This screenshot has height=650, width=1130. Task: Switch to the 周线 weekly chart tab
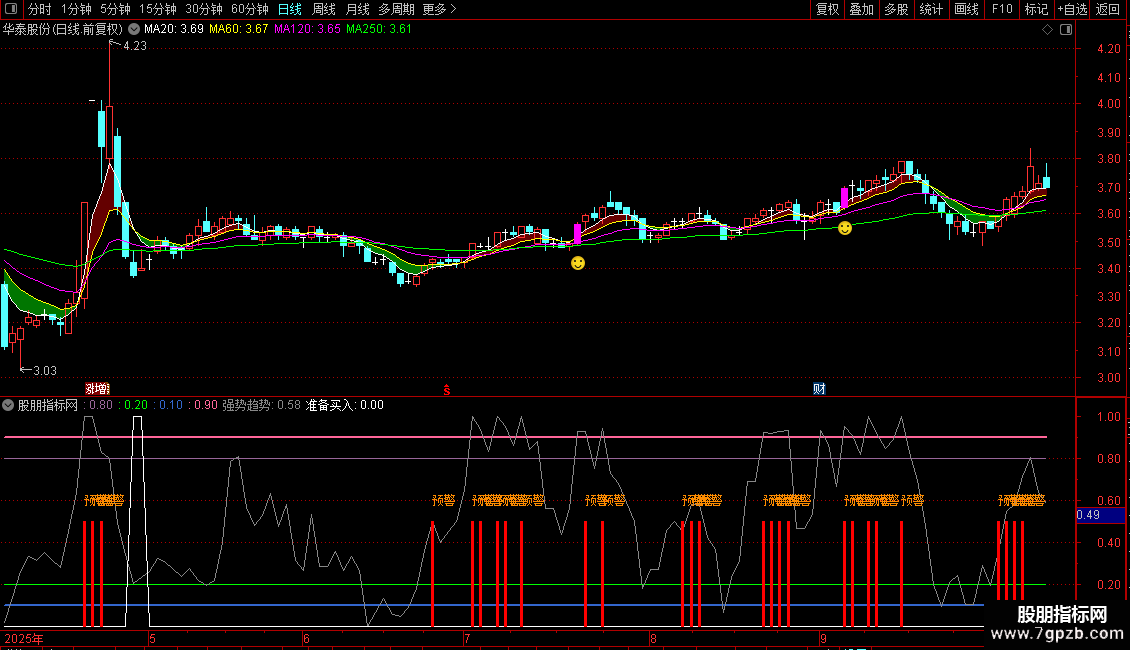click(x=324, y=9)
